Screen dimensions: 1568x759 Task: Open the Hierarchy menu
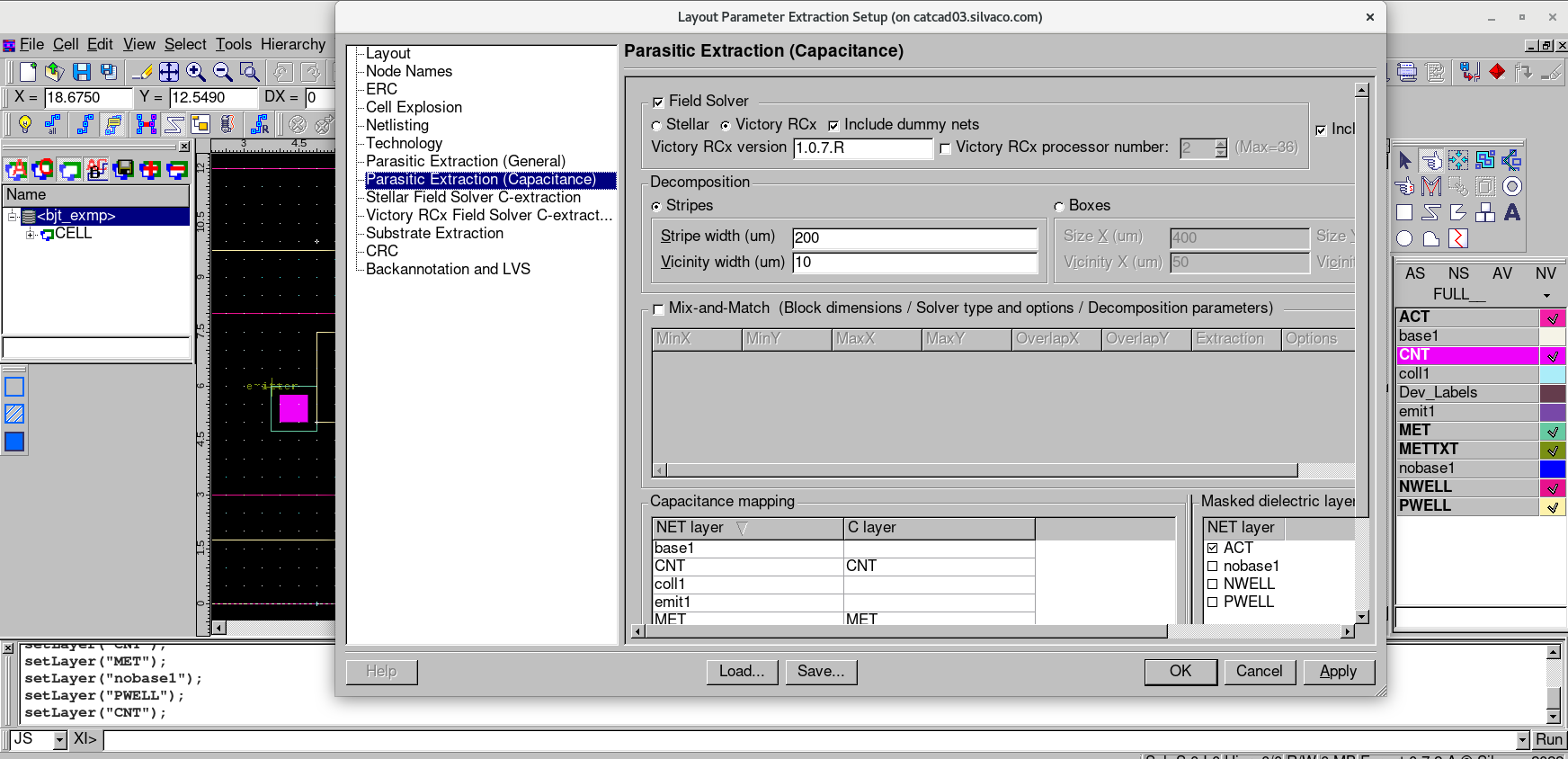pyautogui.click(x=293, y=44)
